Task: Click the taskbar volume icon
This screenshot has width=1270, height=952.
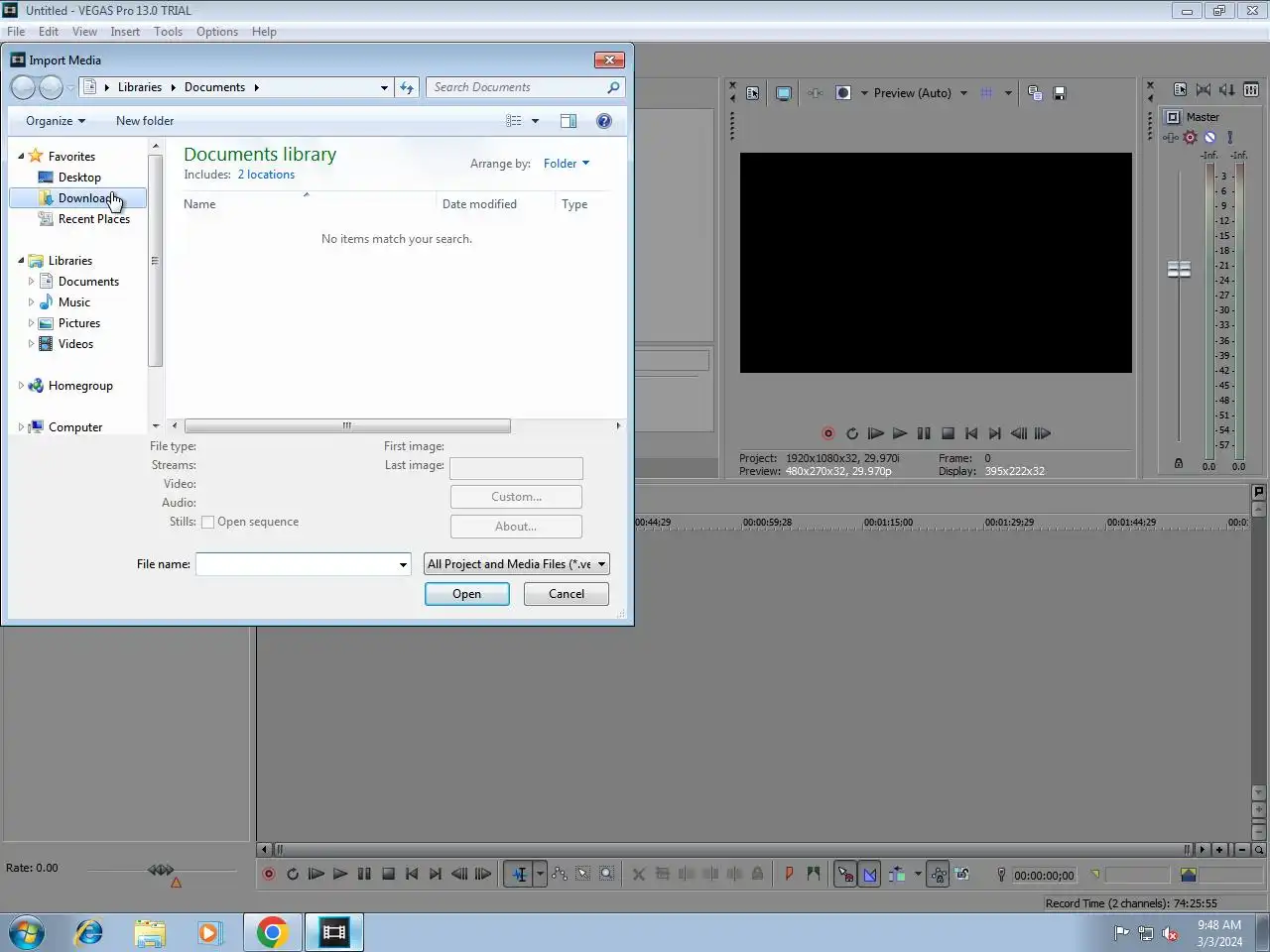Action: [1171, 933]
